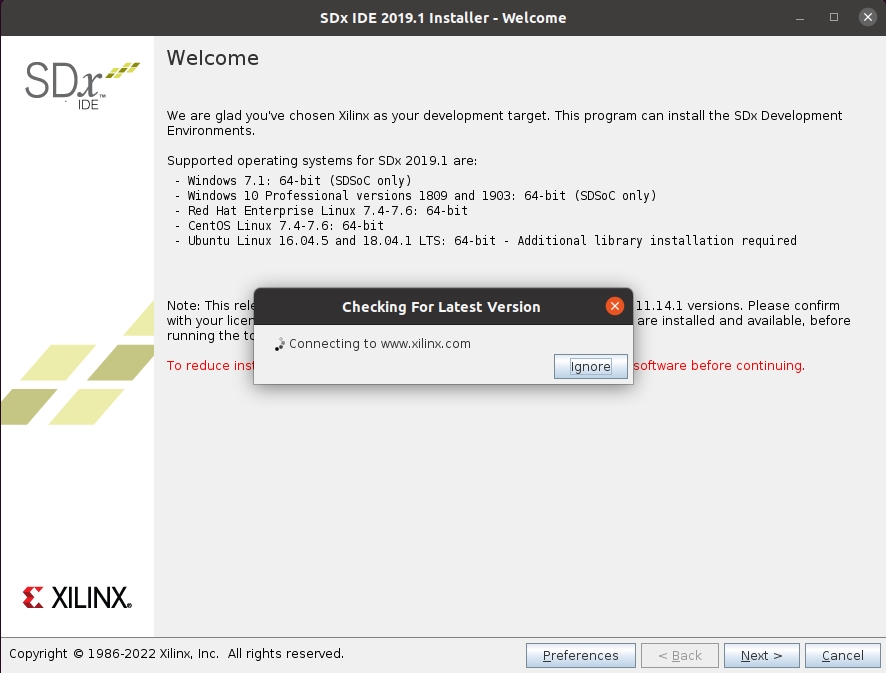Maximize the installer window
Screen dimensions: 886x673
[x=834, y=18]
